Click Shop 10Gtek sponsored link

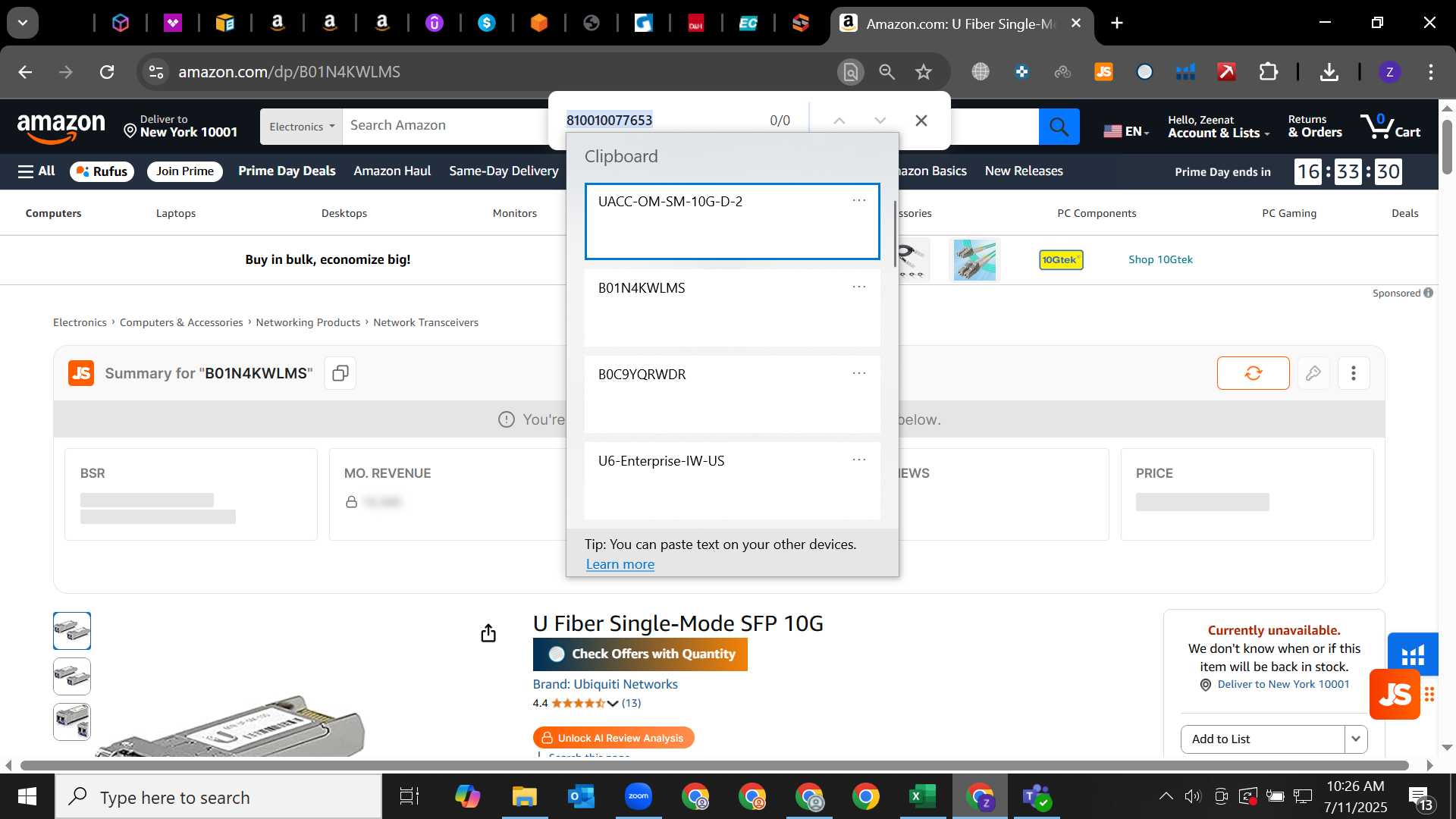point(1160,259)
